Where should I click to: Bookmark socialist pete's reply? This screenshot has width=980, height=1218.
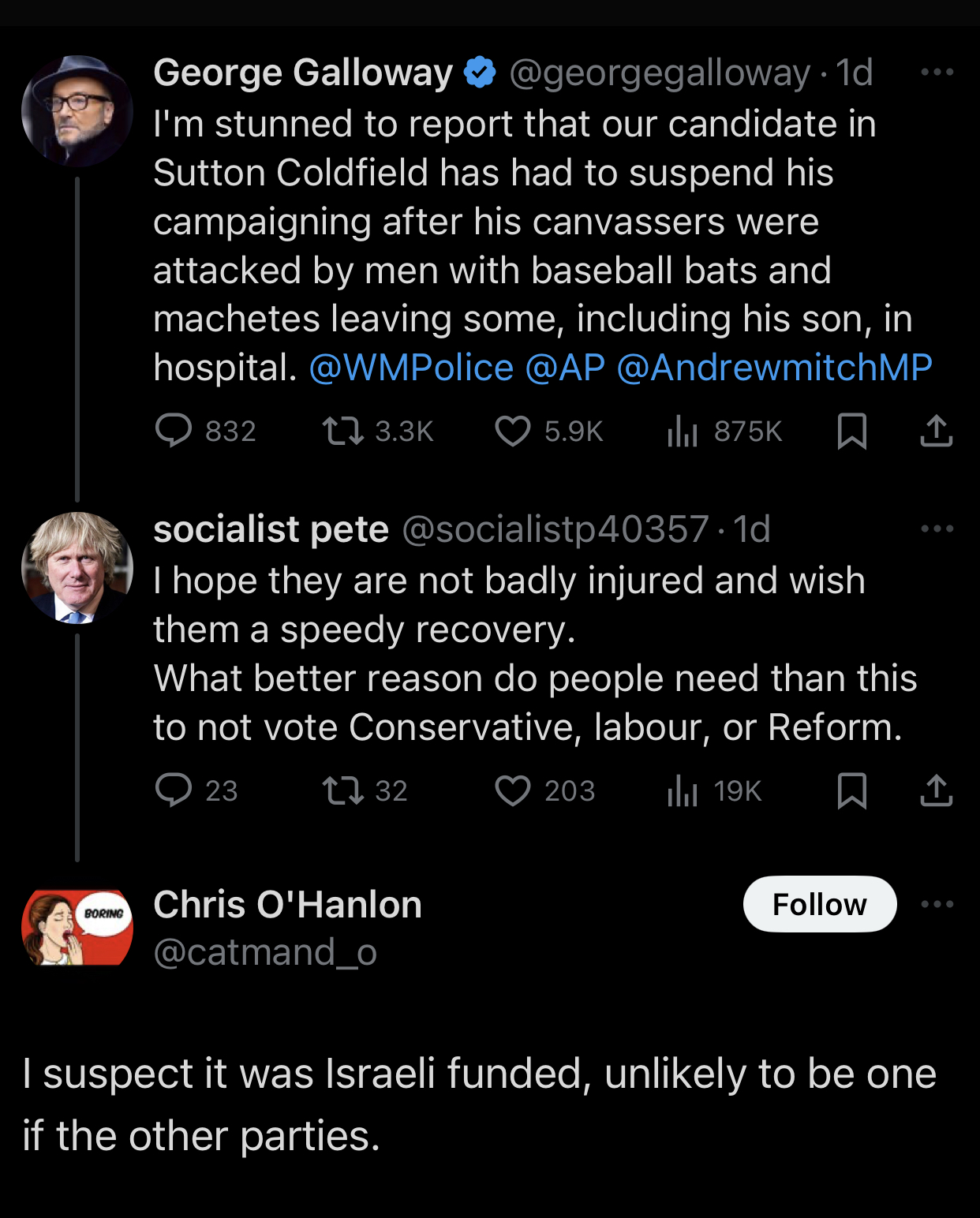tap(852, 790)
